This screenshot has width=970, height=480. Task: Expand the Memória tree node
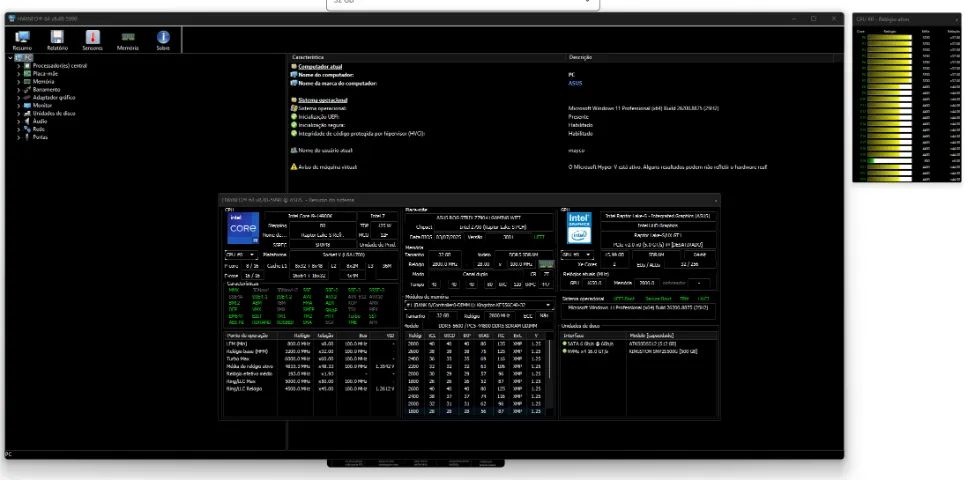(19, 82)
